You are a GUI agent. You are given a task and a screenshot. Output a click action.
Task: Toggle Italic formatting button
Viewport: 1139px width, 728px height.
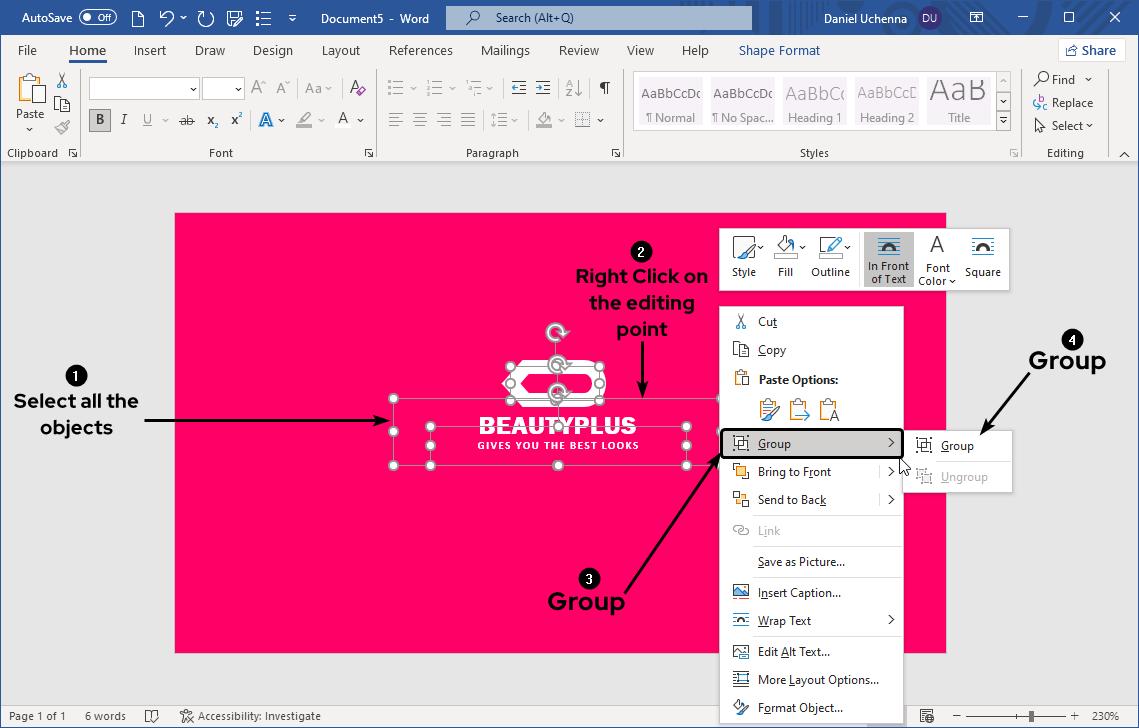pyautogui.click(x=124, y=120)
